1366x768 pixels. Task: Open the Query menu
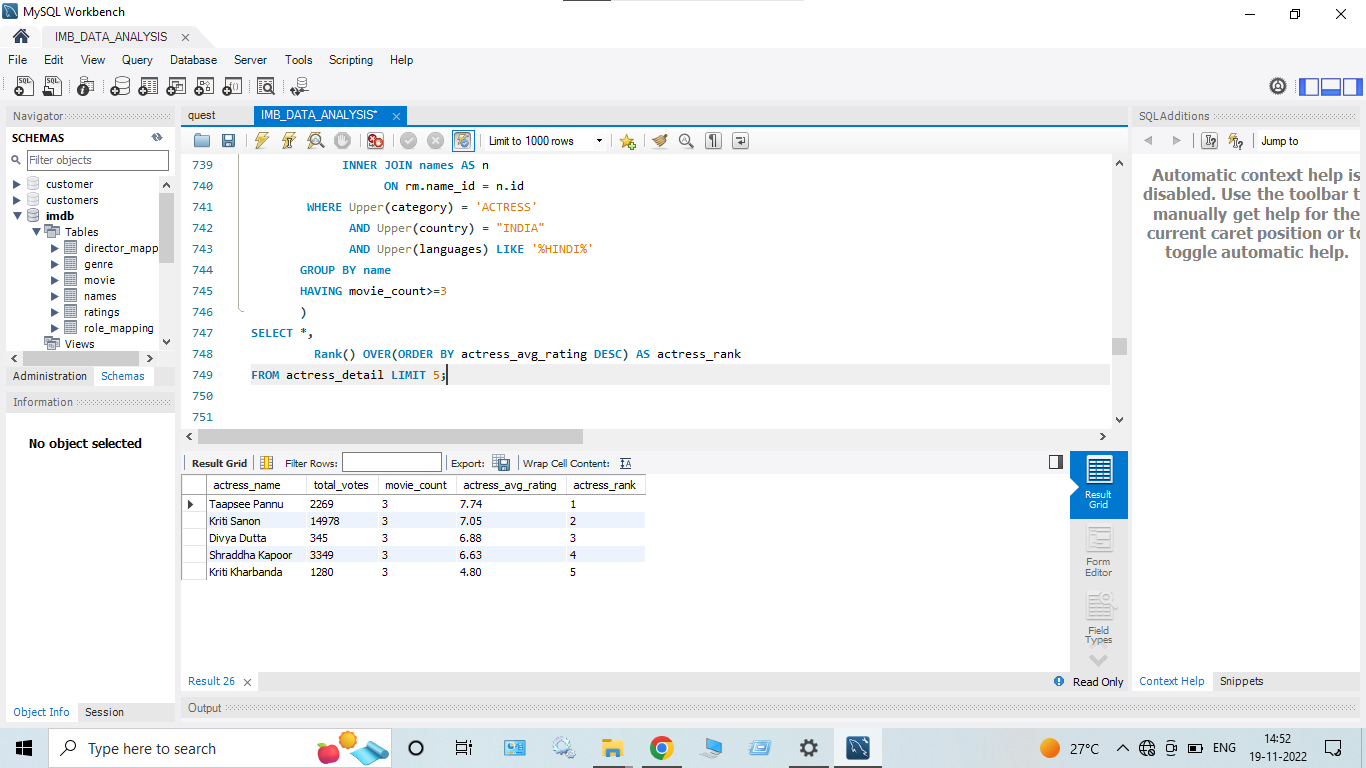coord(137,60)
